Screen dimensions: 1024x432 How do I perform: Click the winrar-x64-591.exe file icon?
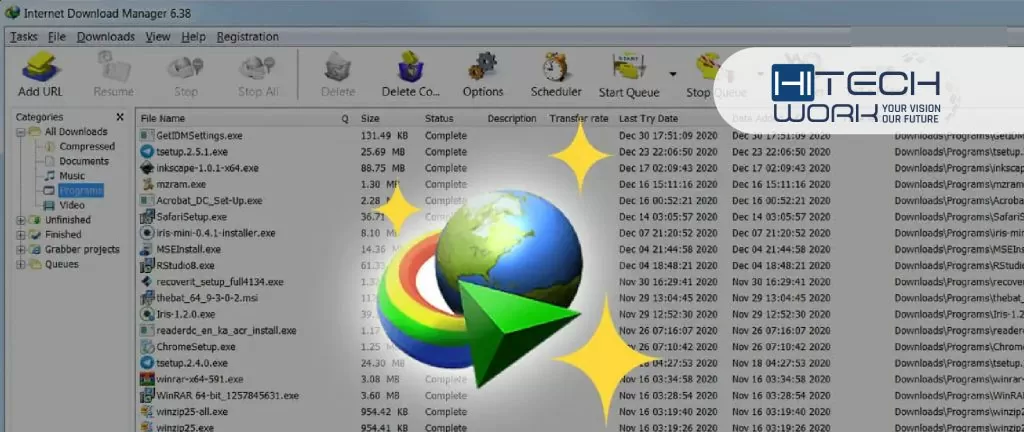pos(147,379)
